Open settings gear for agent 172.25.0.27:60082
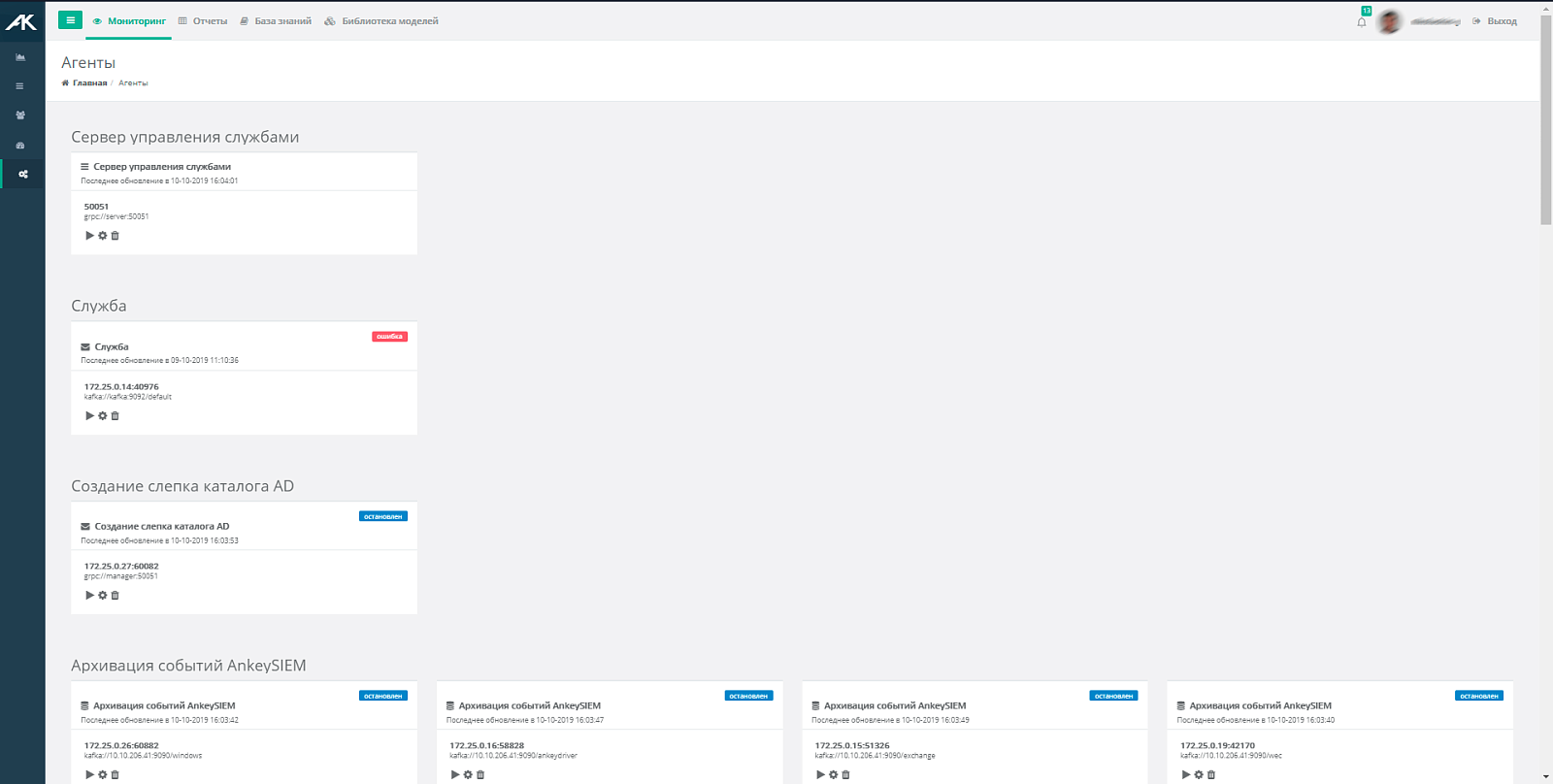1553x784 pixels. (x=103, y=596)
